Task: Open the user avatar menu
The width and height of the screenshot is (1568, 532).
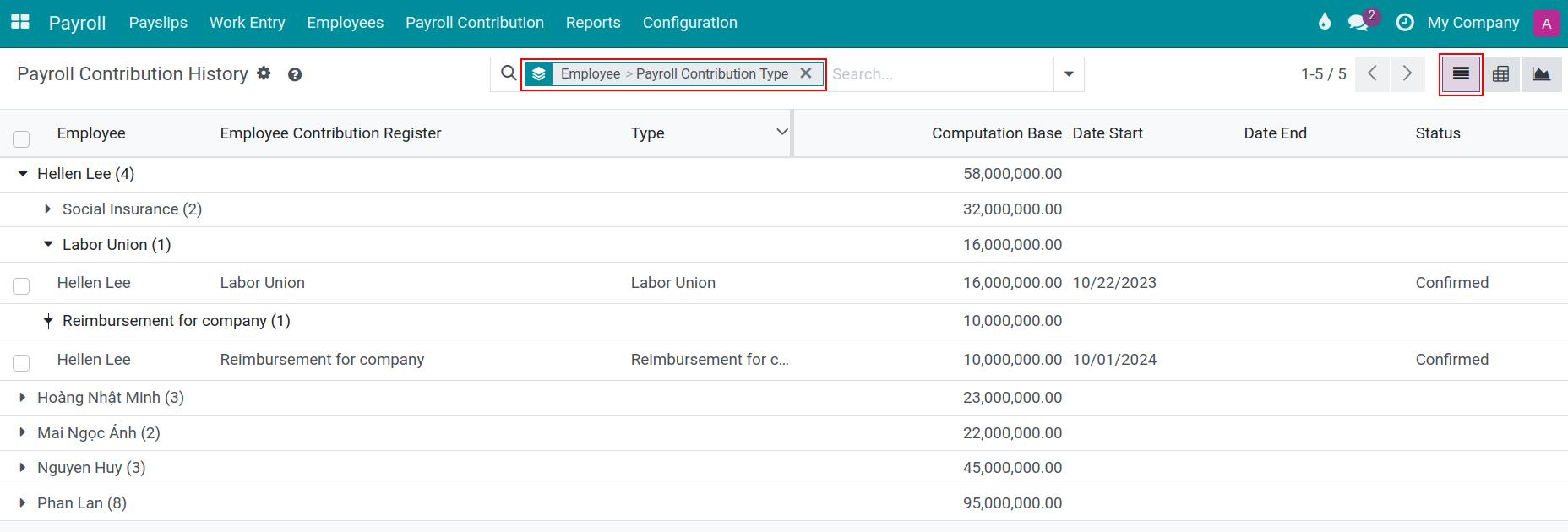Action: (x=1546, y=23)
